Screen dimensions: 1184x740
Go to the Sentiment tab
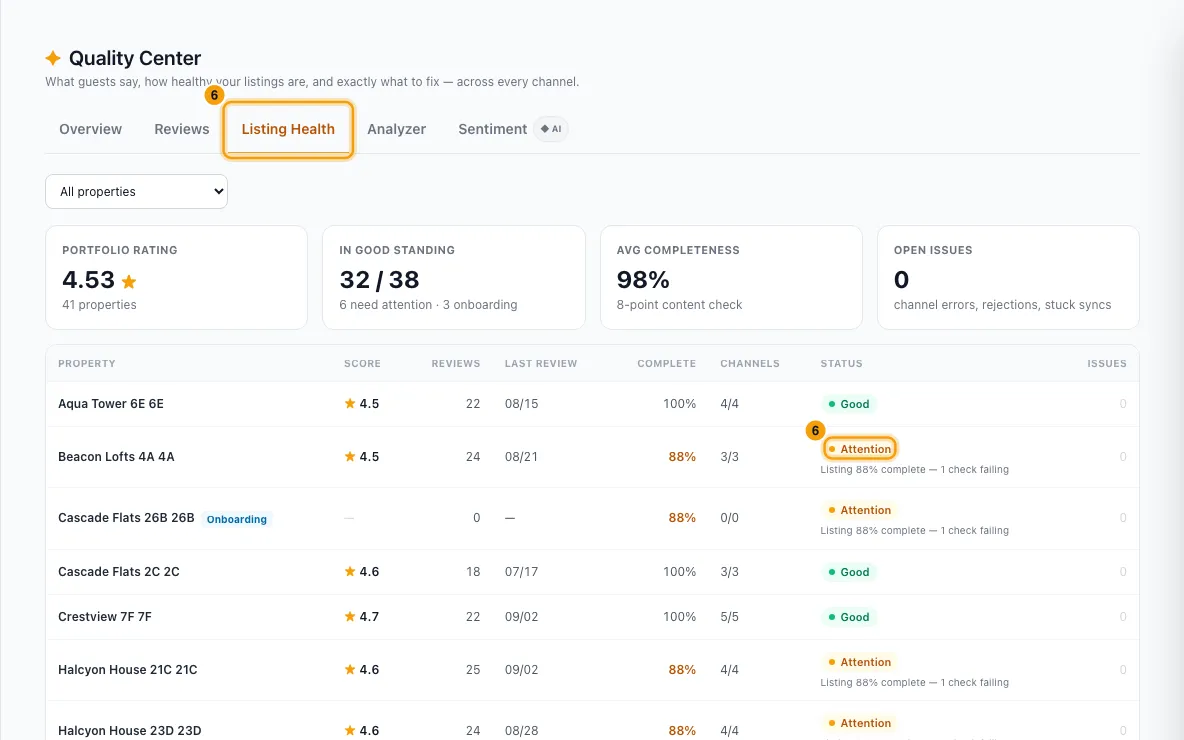tap(492, 129)
